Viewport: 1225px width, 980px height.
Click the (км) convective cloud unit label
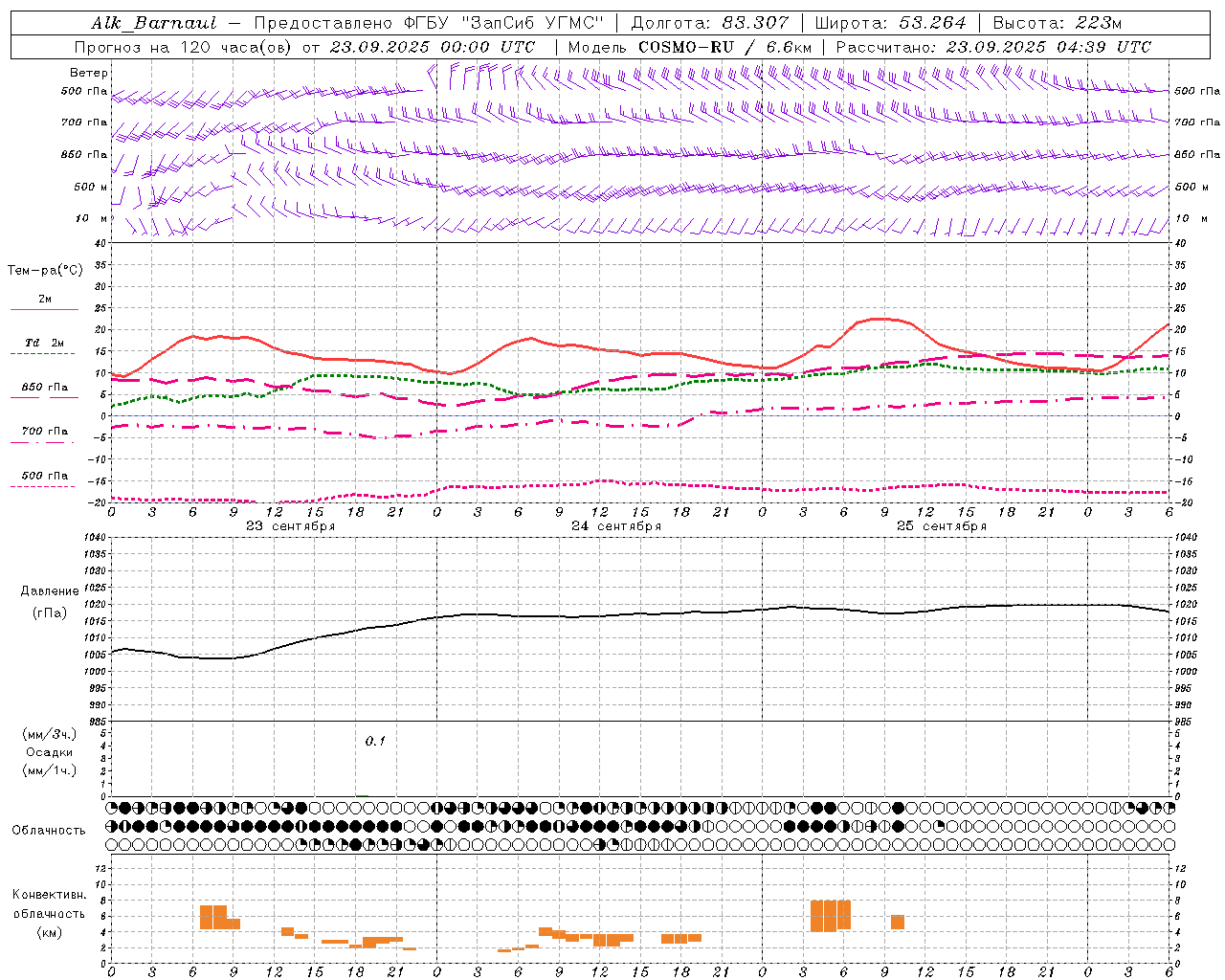49,932
